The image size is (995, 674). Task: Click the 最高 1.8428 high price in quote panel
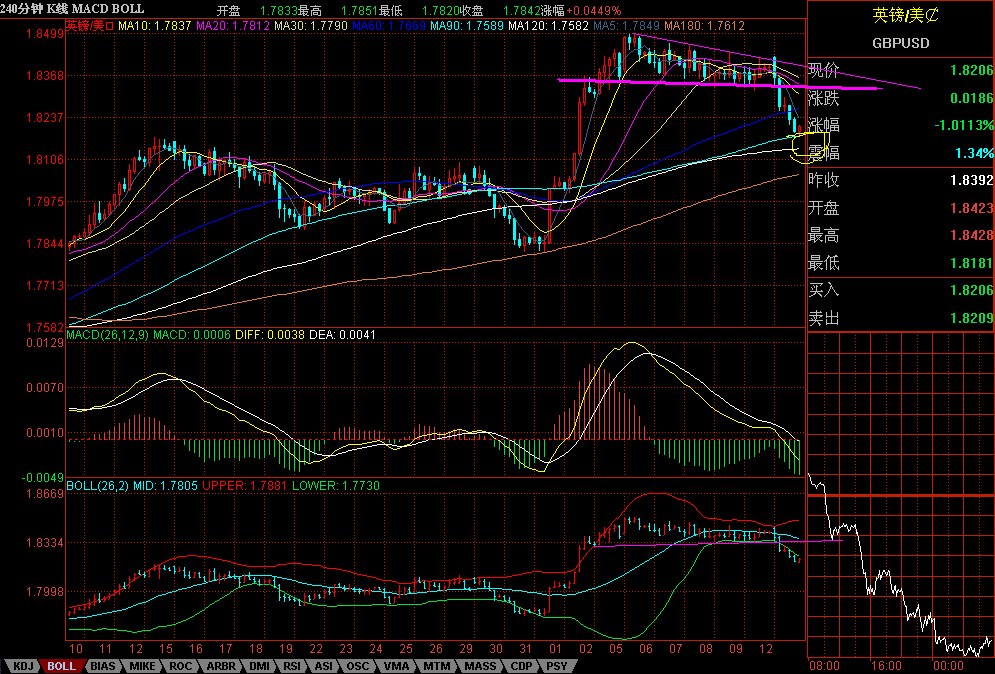point(900,235)
